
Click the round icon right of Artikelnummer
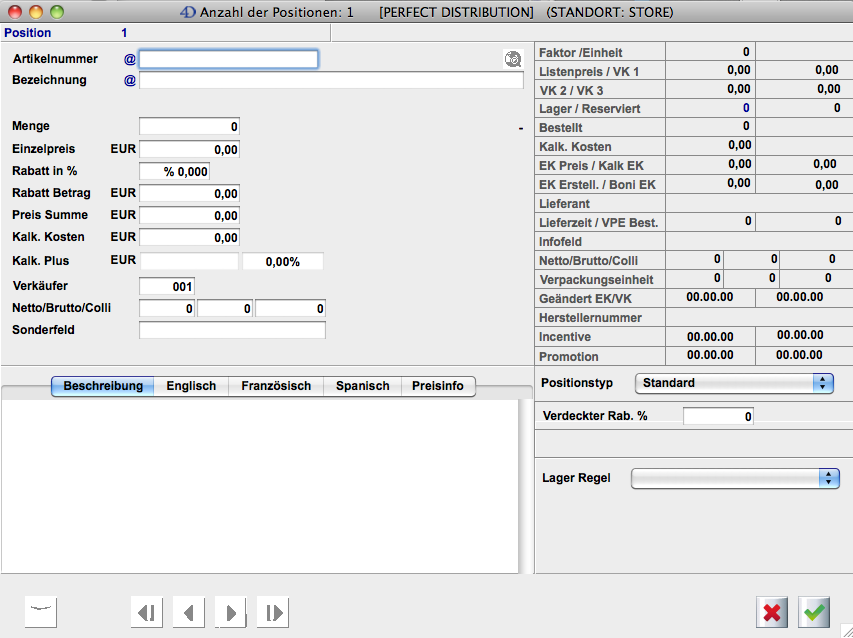pyautogui.click(x=513, y=59)
